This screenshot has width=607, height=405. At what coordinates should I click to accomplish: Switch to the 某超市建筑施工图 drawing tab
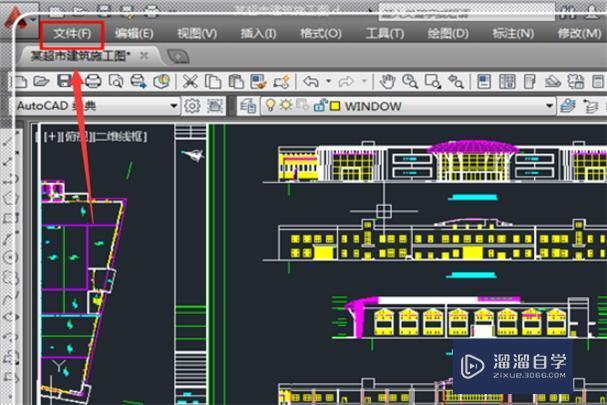(x=80, y=56)
